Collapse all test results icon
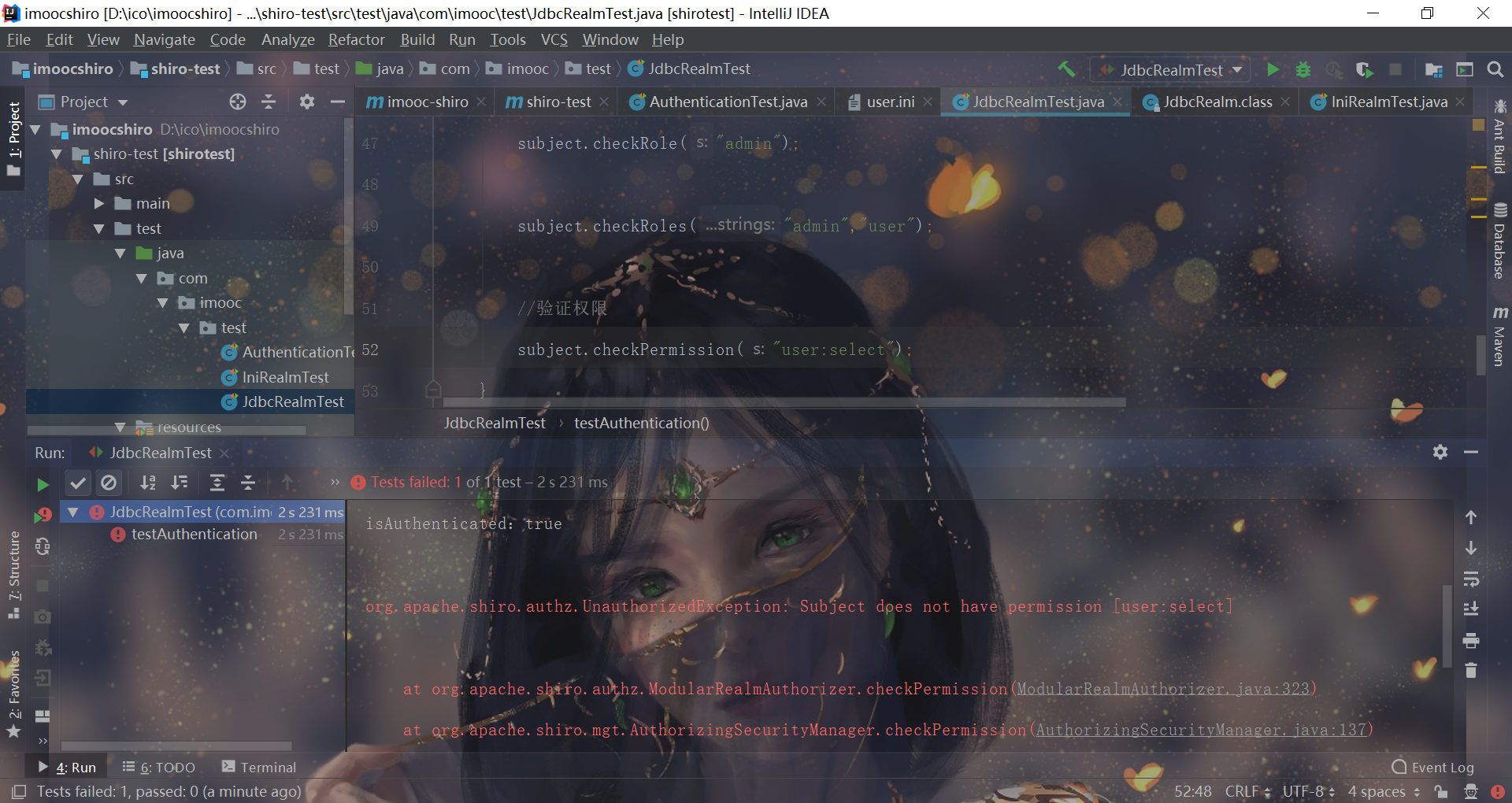 tap(248, 483)
